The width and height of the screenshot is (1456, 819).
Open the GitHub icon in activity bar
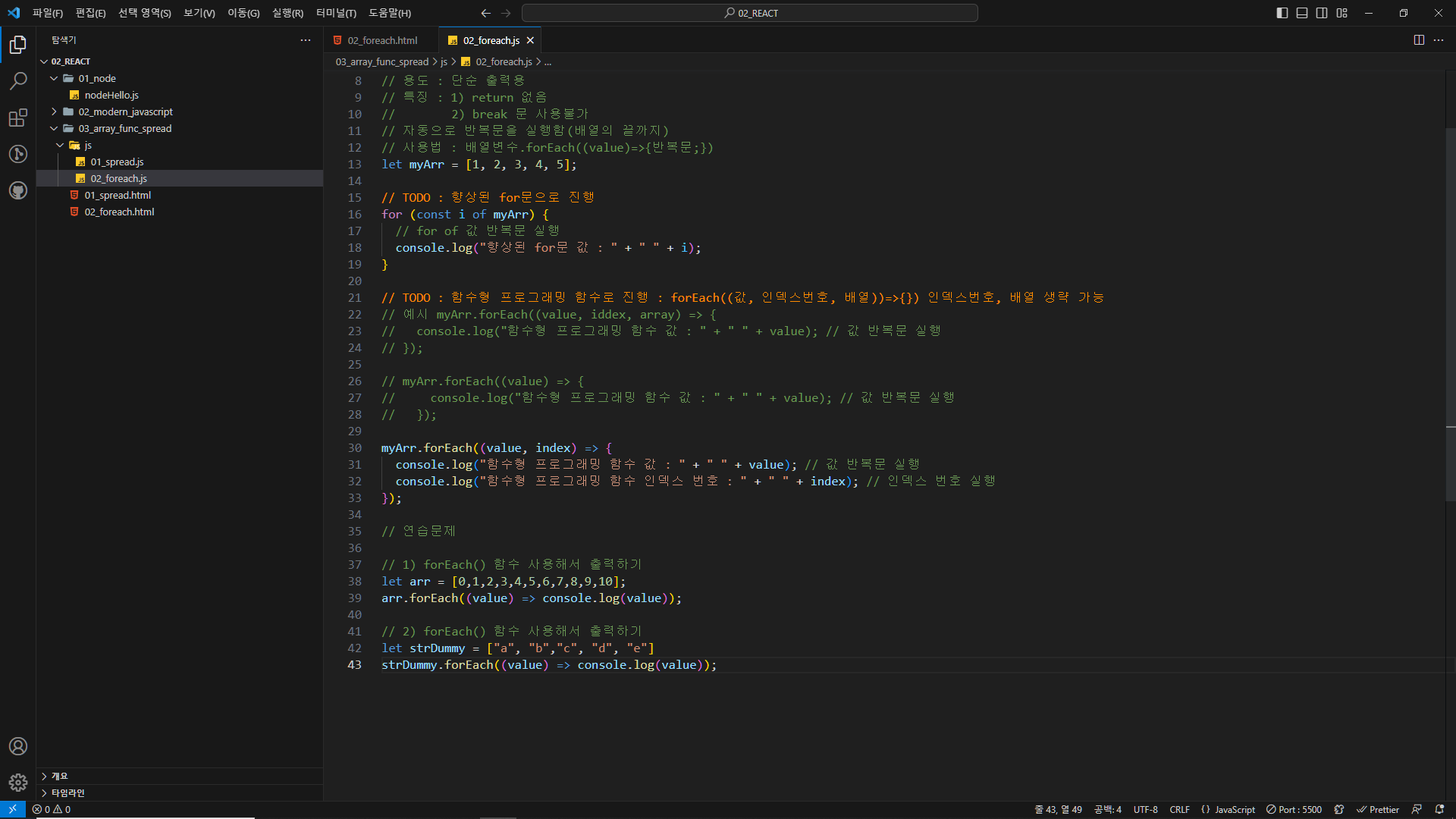pyautogui.click(x=18, y=190)
